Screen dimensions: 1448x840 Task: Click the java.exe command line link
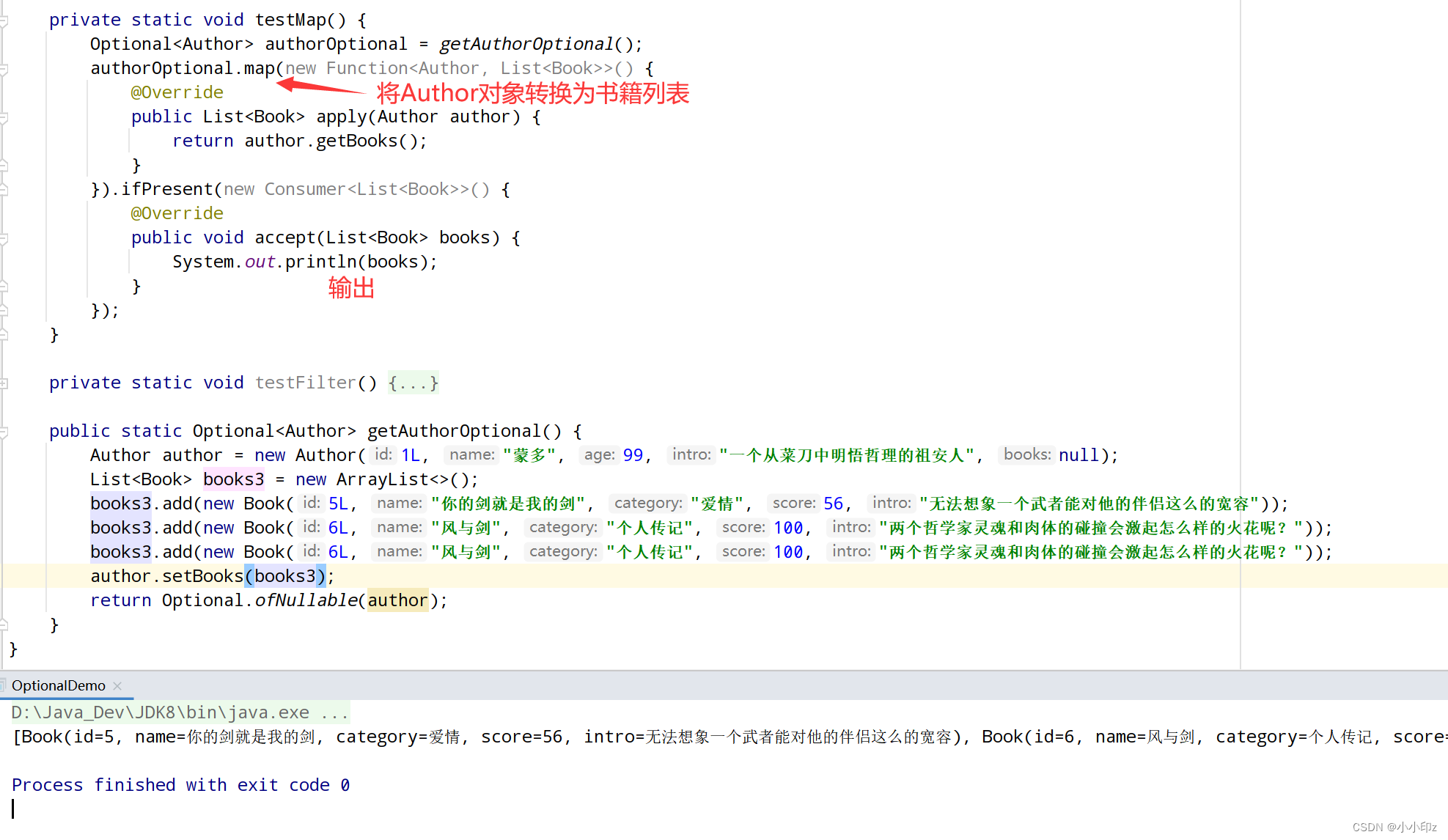point(180,712)
